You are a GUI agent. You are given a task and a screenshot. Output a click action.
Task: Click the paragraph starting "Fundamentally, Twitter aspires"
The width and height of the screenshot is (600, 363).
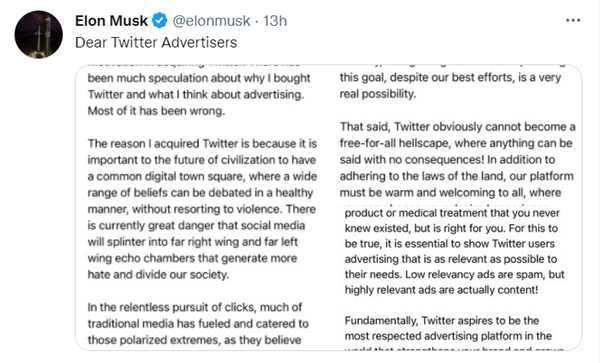point(448,328)
